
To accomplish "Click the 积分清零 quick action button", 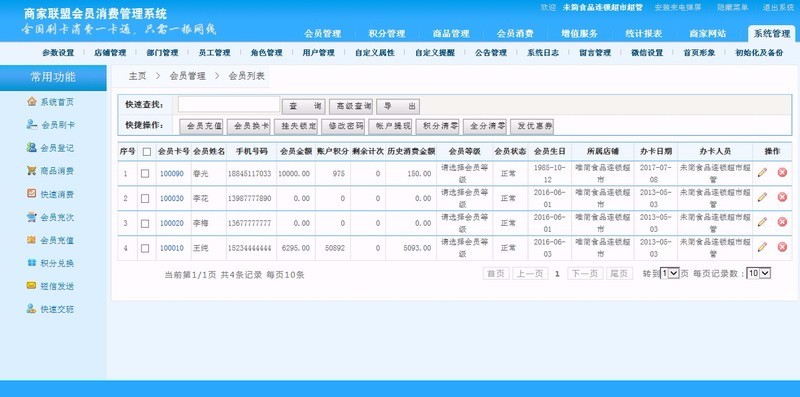I will click(x=437, y=127).
